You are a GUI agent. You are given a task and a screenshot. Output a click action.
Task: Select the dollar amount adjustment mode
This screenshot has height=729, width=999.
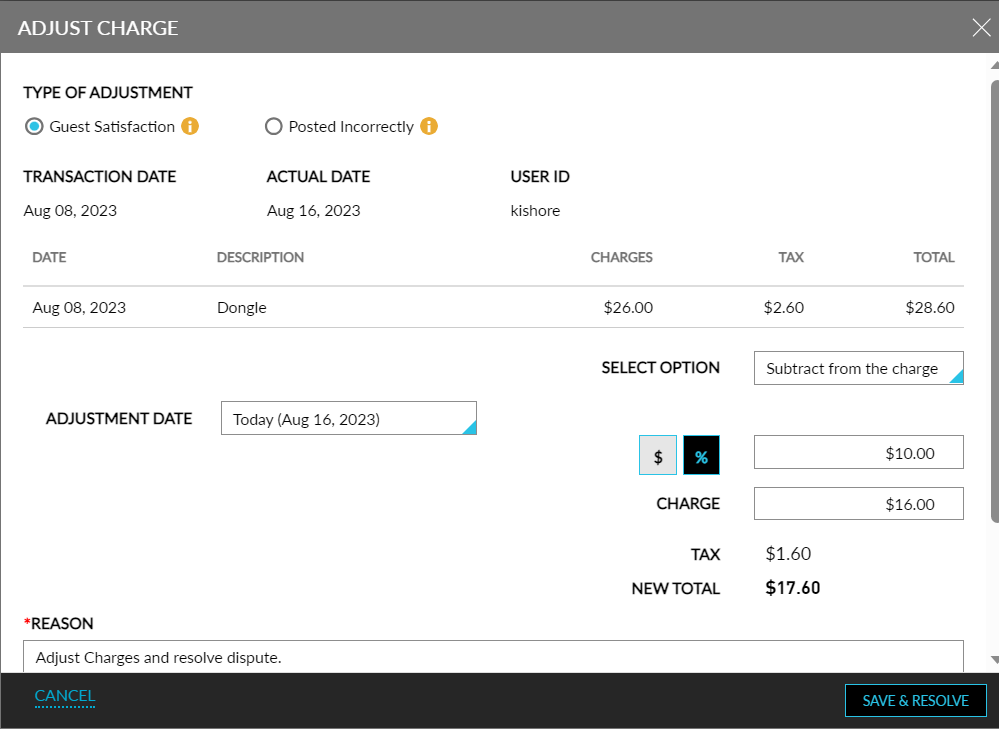(x=658, y=455)
